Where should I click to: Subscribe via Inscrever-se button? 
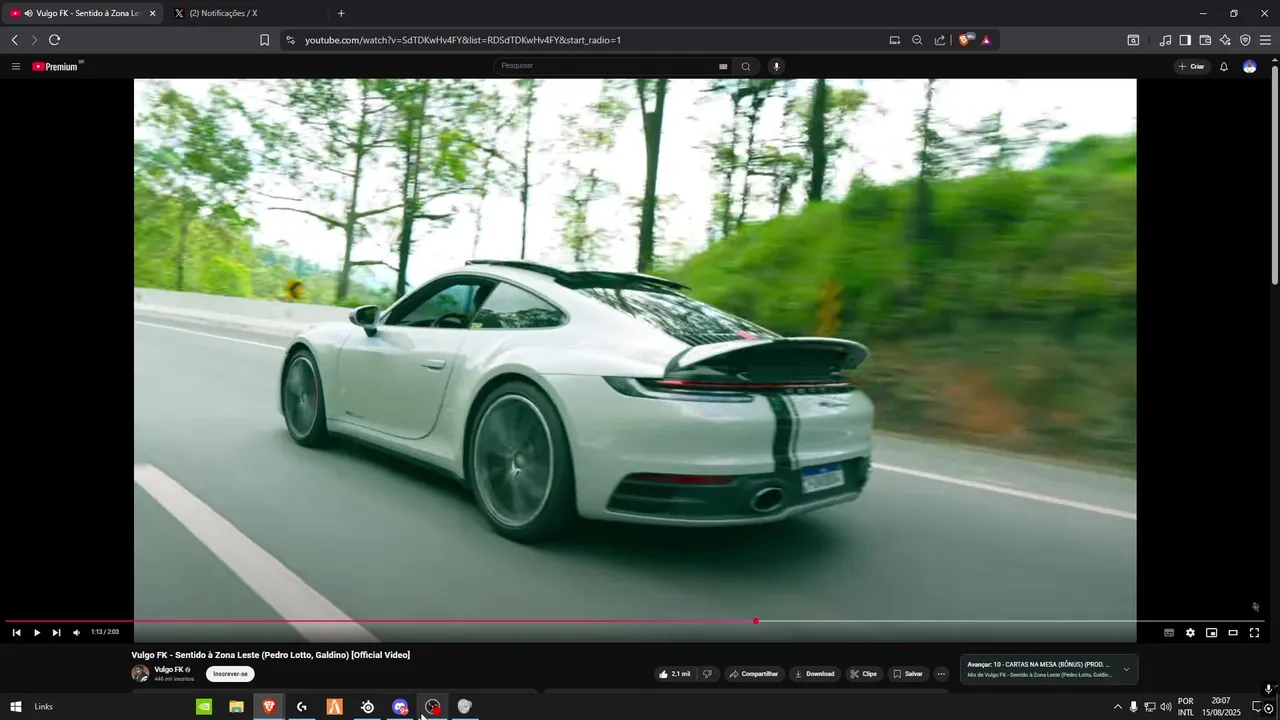[x=230, y=674]
